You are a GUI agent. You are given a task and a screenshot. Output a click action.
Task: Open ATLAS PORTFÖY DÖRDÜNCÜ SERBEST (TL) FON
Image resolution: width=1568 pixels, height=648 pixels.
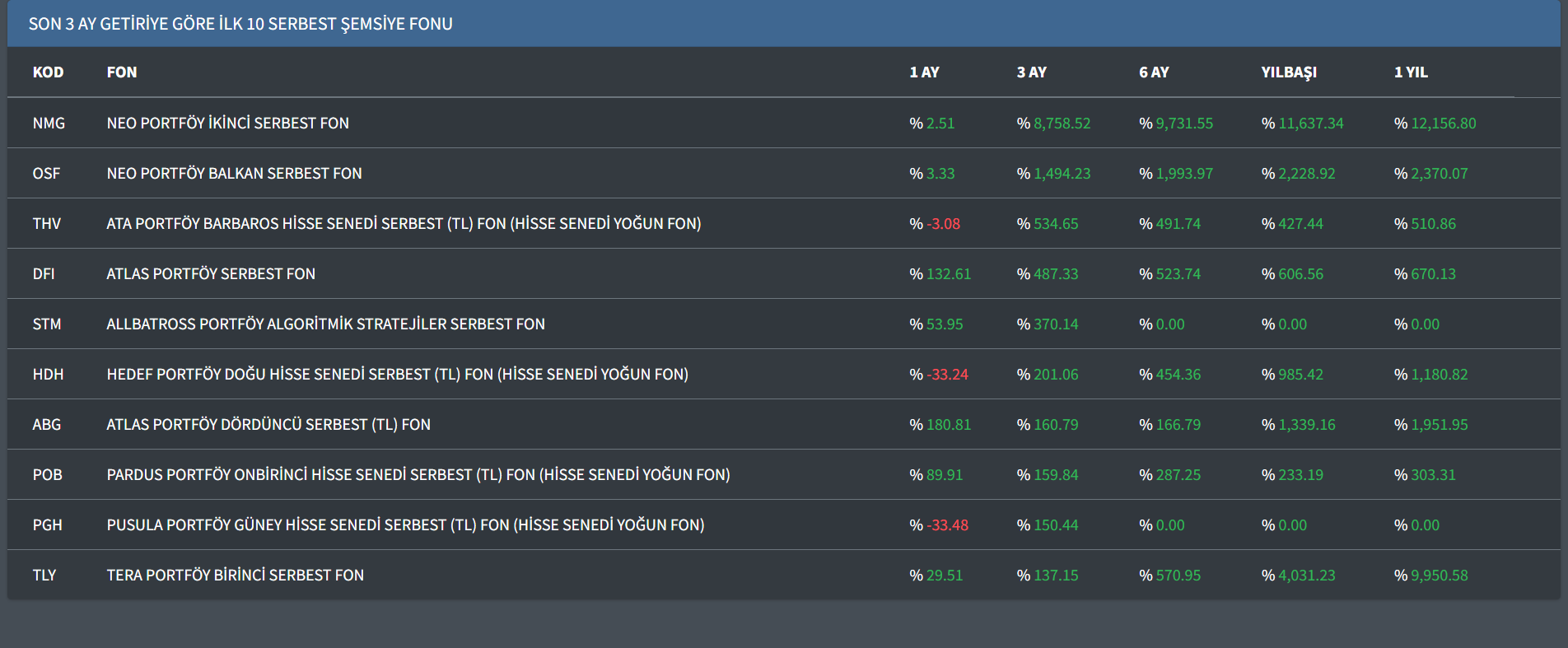(268, 425)
